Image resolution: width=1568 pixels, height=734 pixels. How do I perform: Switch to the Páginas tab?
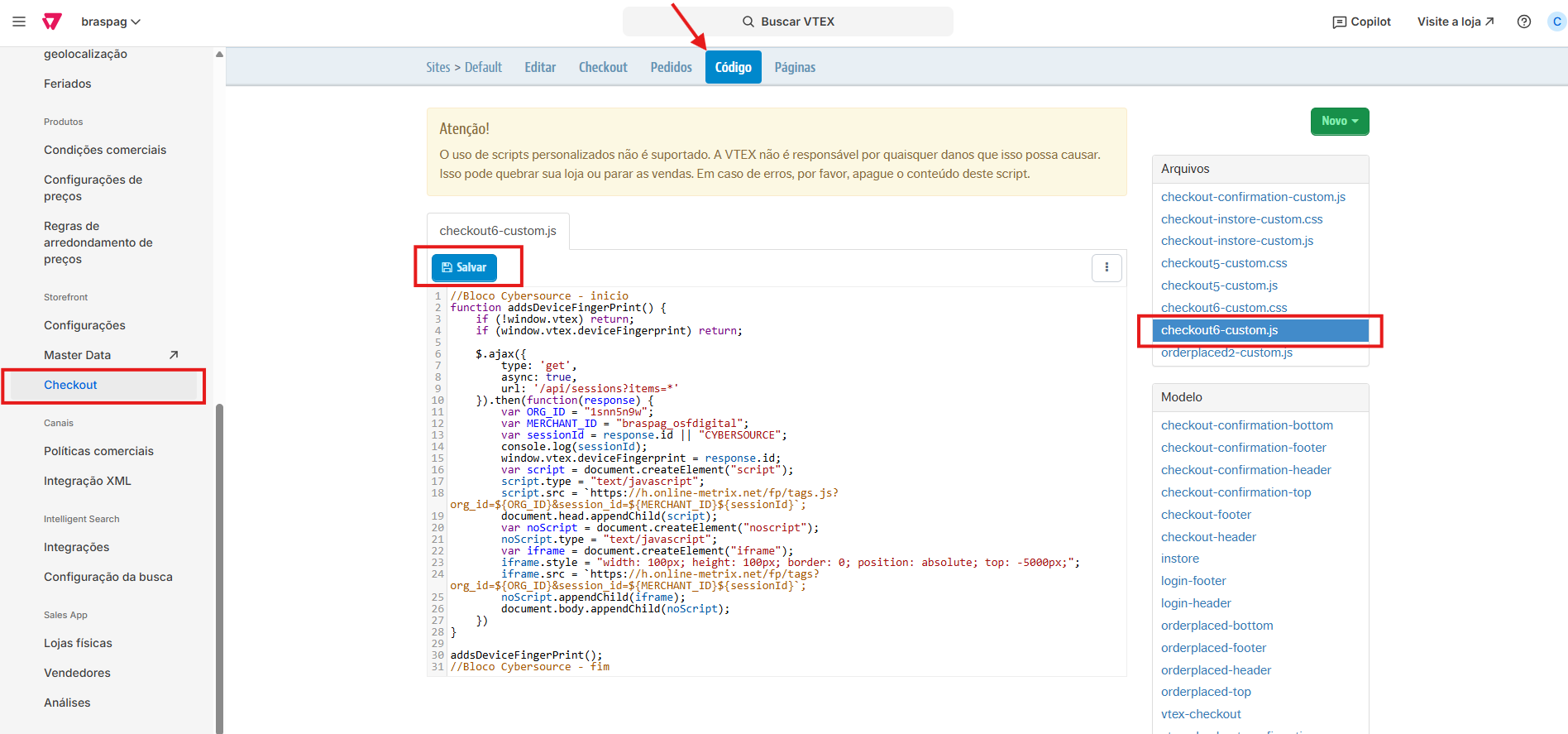point(795,67)
